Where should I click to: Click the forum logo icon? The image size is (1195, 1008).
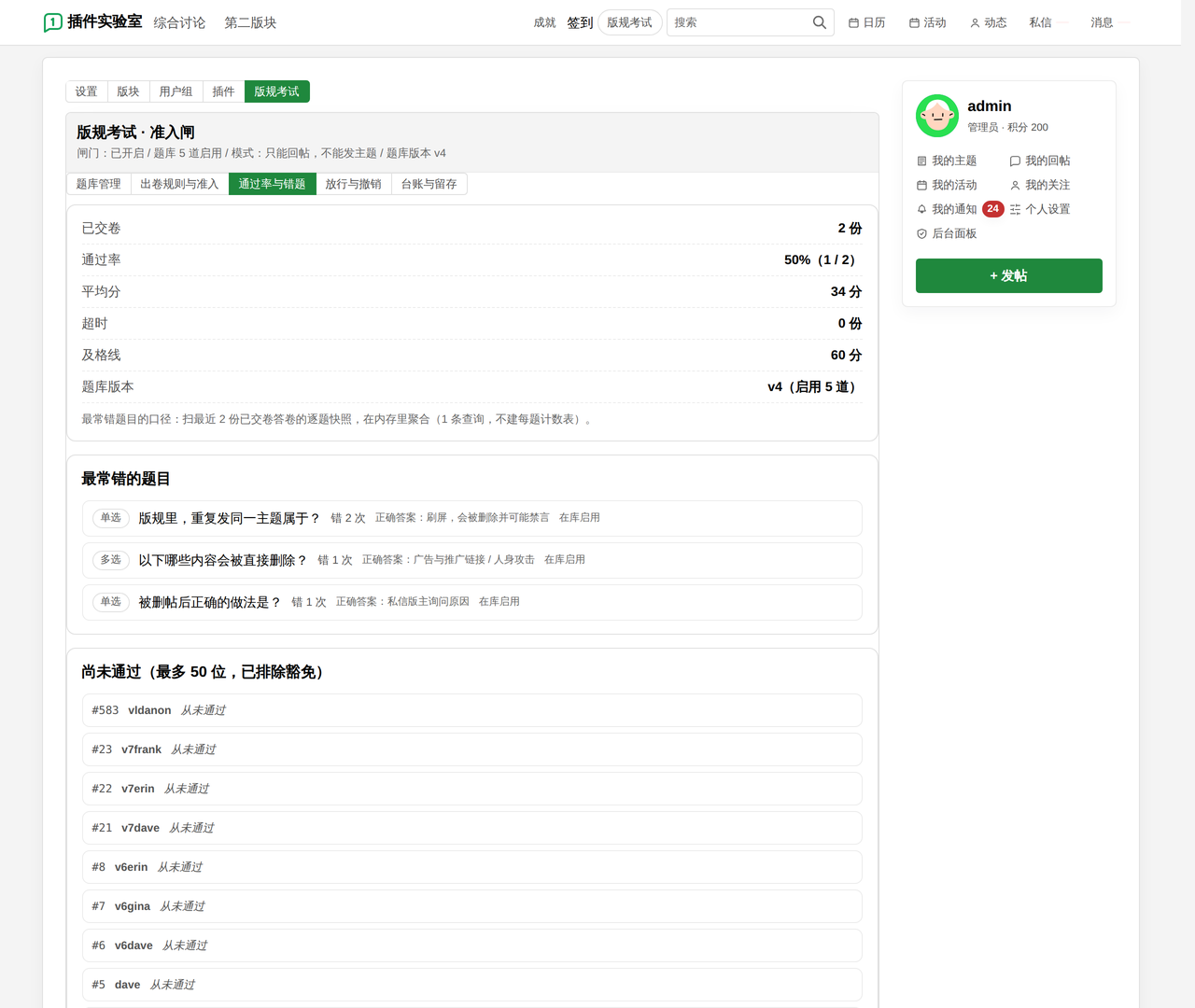point(53,22)
